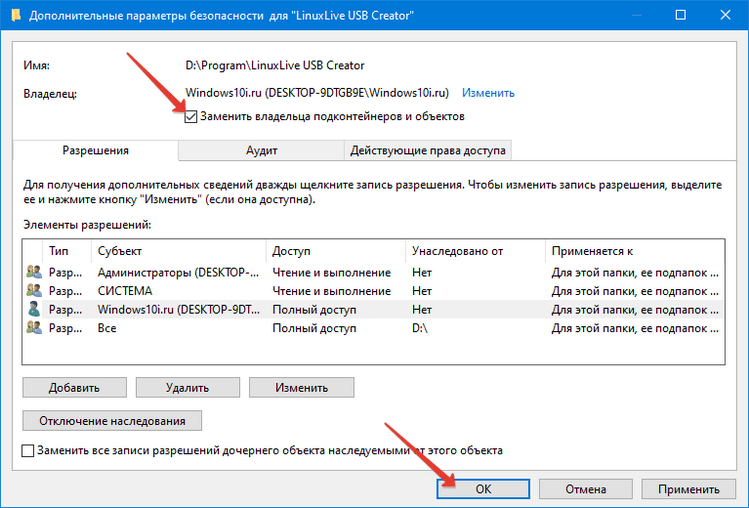Screen dimensions: 749x508
Task: Click 'Чтение и выполнение' in the СИСТЕМА row
Action: pos(332,291)
